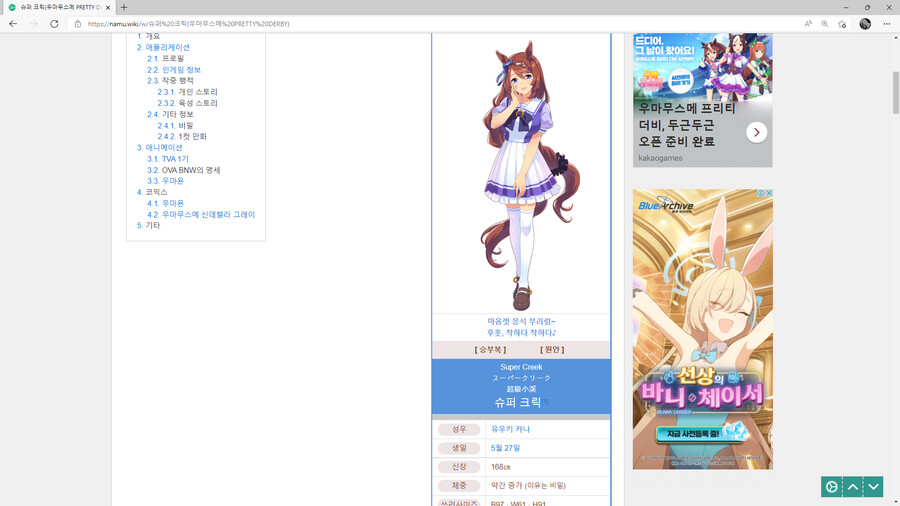Image resolution: width=900 pixels, height=506 pixels.
Task: Click the zoom magnifier icon in address bar
Action: (x=825, y=24)
